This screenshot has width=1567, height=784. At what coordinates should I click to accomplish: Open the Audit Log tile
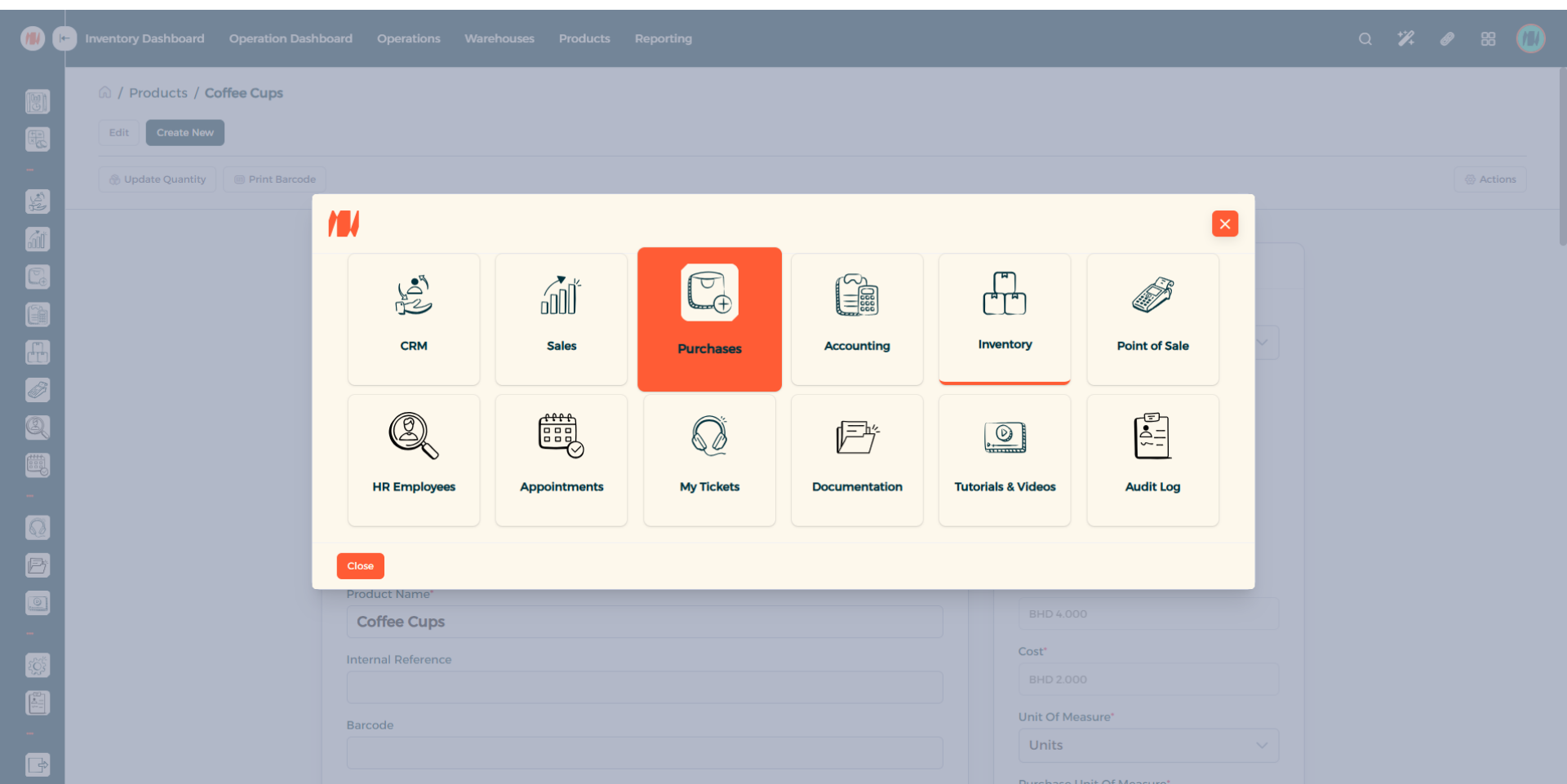(1152, 460)
